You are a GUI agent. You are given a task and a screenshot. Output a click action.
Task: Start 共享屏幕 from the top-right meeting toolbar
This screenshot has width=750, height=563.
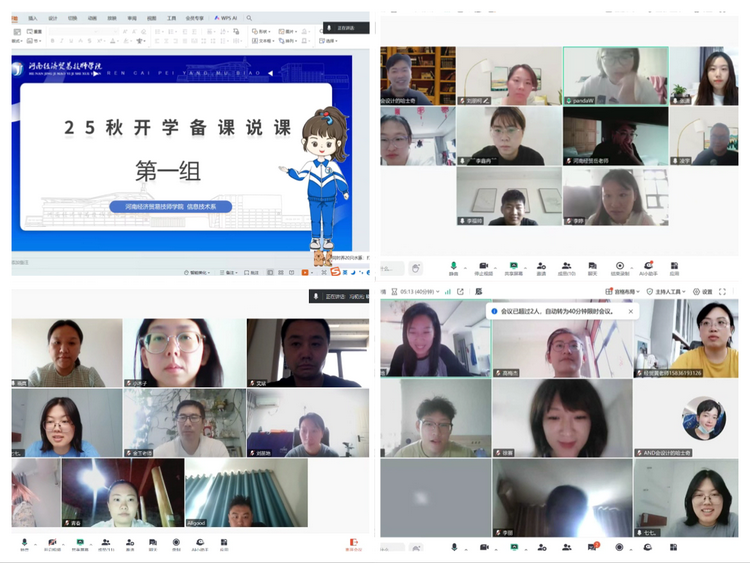click(x=512, y=267)
